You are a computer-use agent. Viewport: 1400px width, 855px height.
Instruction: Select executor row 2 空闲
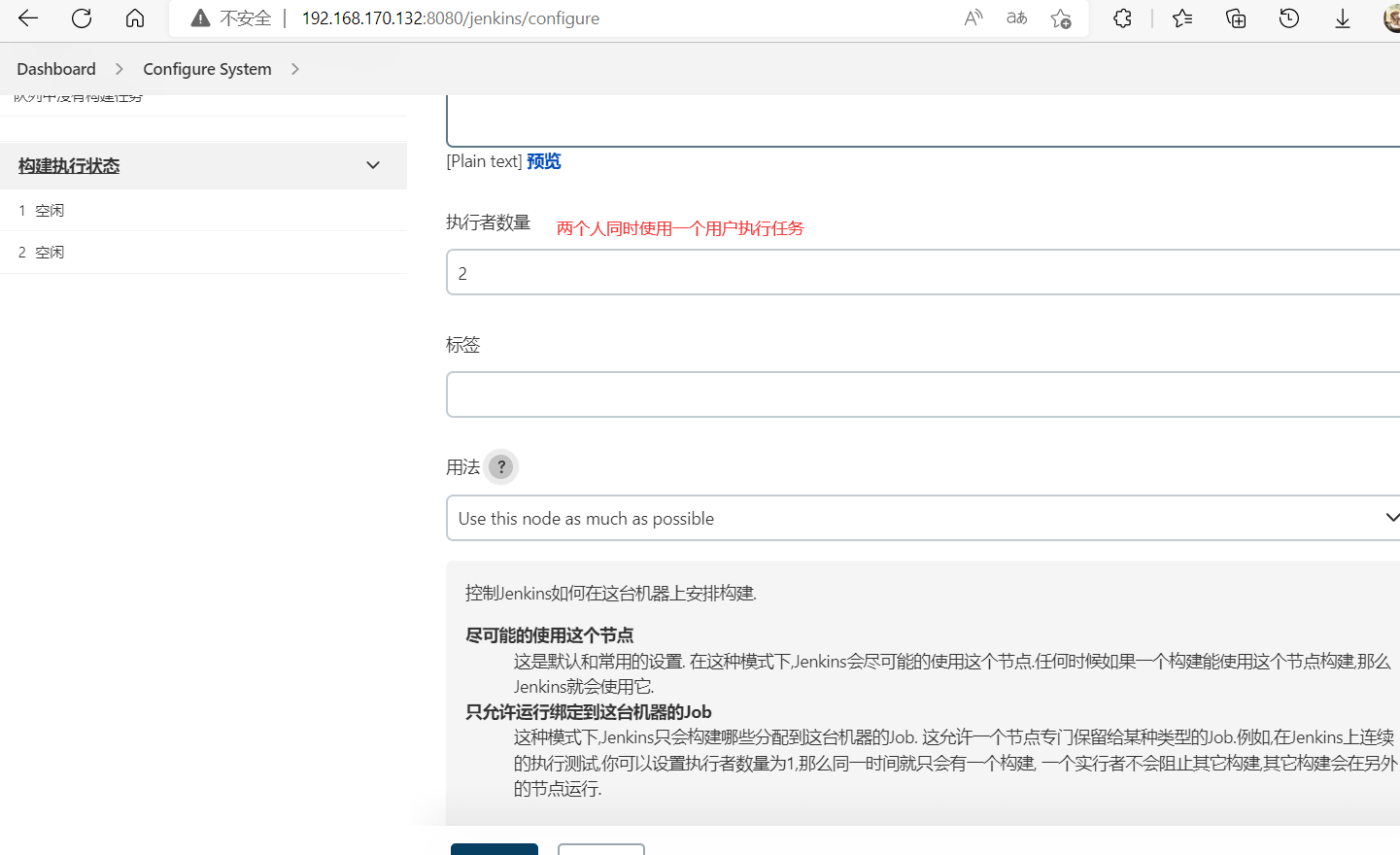coord(203,253)
